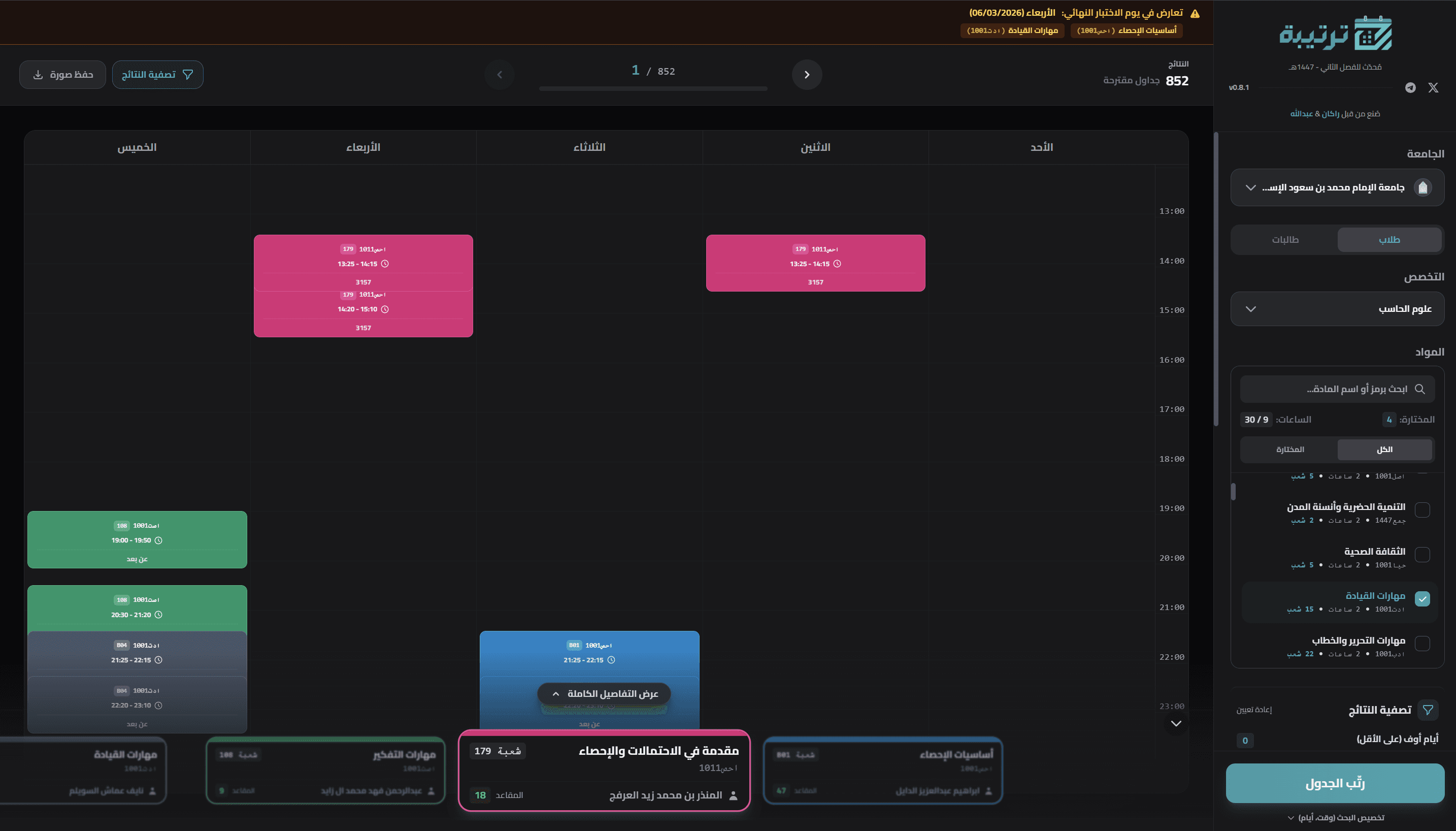The width and height of the screenshot is (1456, 831).
Task: Click clock icon on Thursday 19:00 - 19:50 block
Action: click(x=158, y=540)
